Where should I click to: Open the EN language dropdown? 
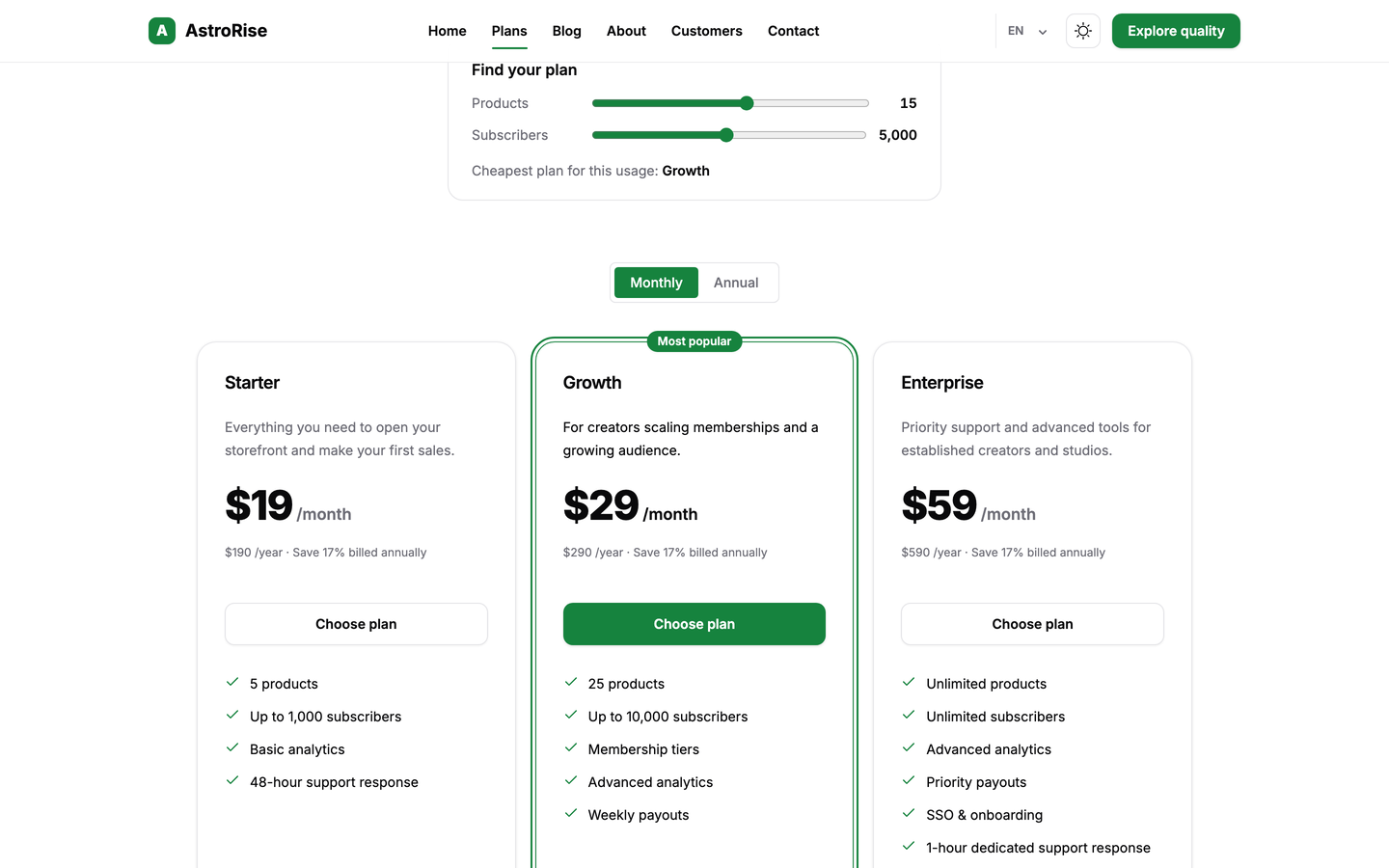pos(1027,31)
